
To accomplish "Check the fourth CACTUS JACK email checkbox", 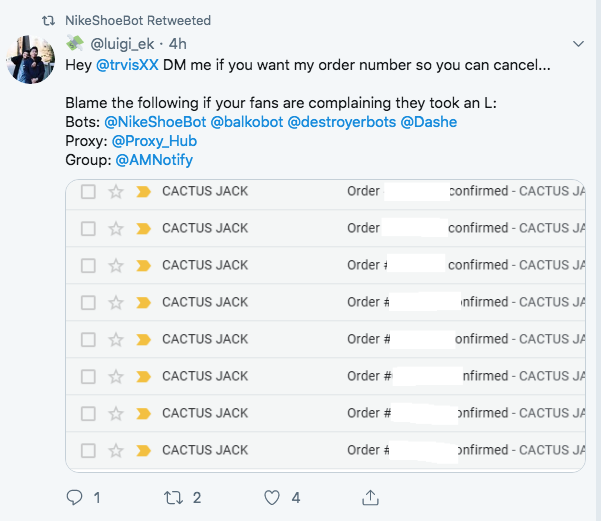I will [x=88, y=302].
